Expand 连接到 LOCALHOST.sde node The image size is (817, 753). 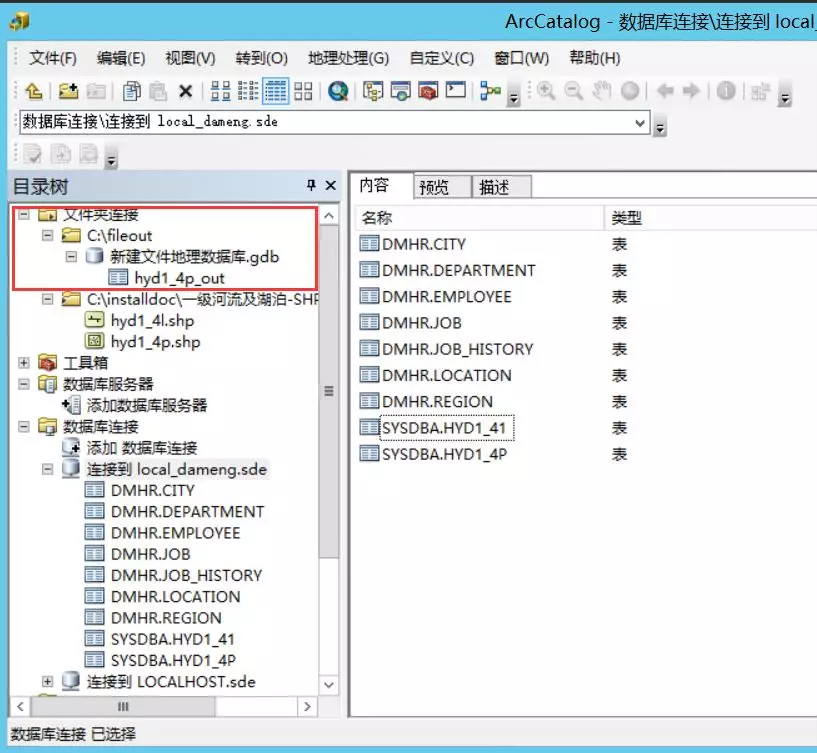47,681
